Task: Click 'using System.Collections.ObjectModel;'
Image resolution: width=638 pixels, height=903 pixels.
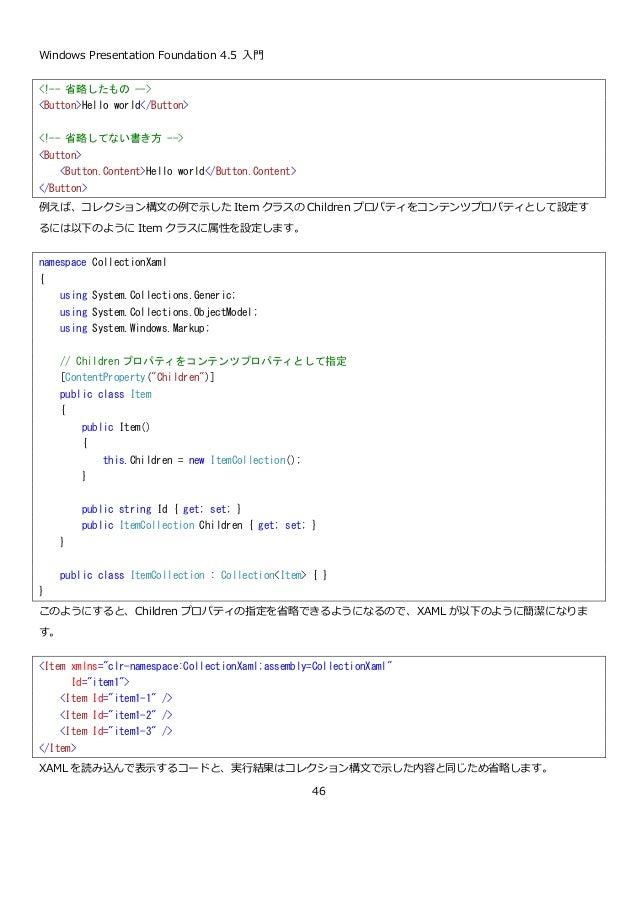Action: tap(158, 312)
